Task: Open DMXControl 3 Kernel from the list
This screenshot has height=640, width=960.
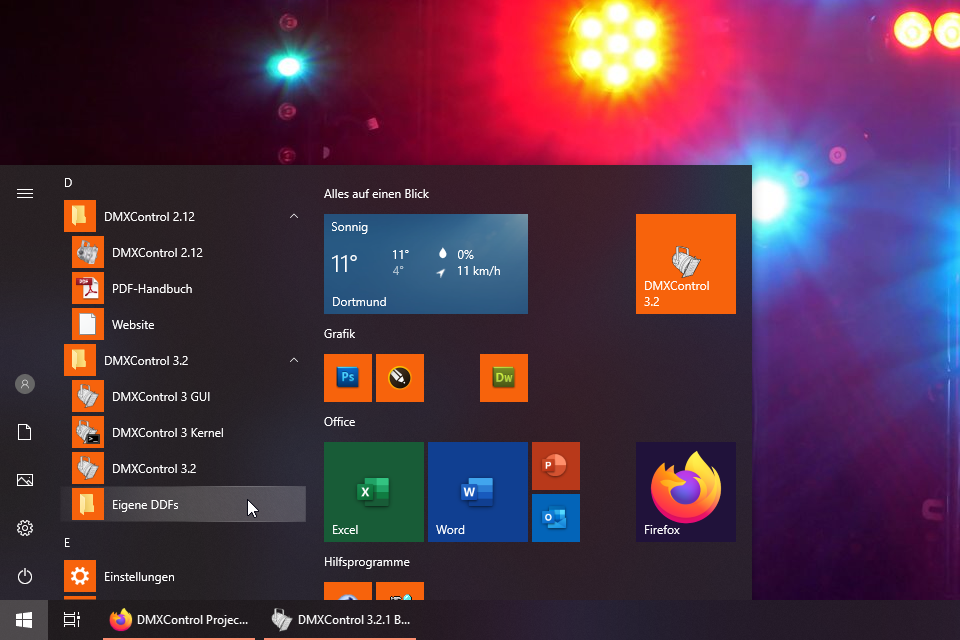Action: pos(167,433)
